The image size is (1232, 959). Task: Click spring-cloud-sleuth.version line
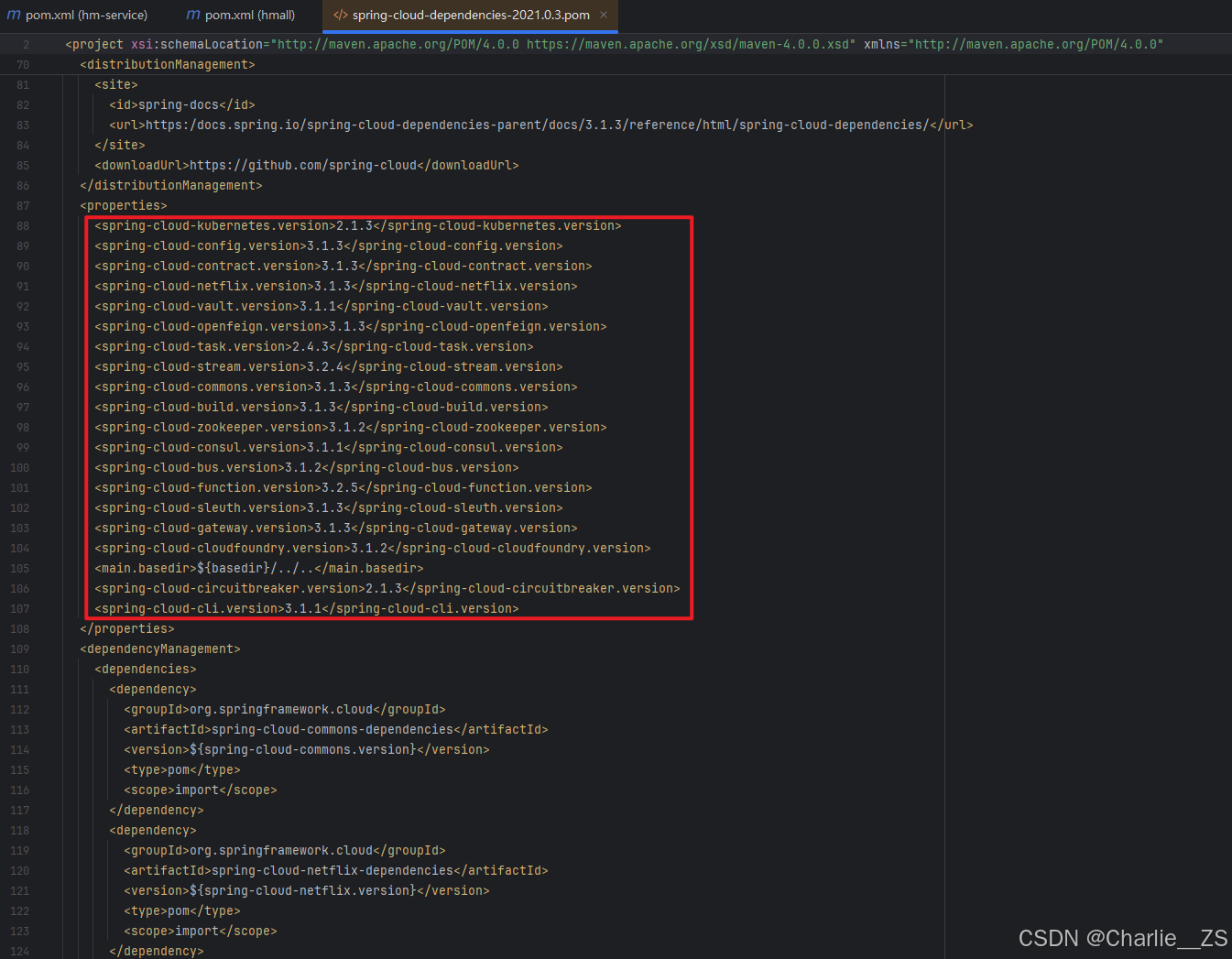[329, 507]
